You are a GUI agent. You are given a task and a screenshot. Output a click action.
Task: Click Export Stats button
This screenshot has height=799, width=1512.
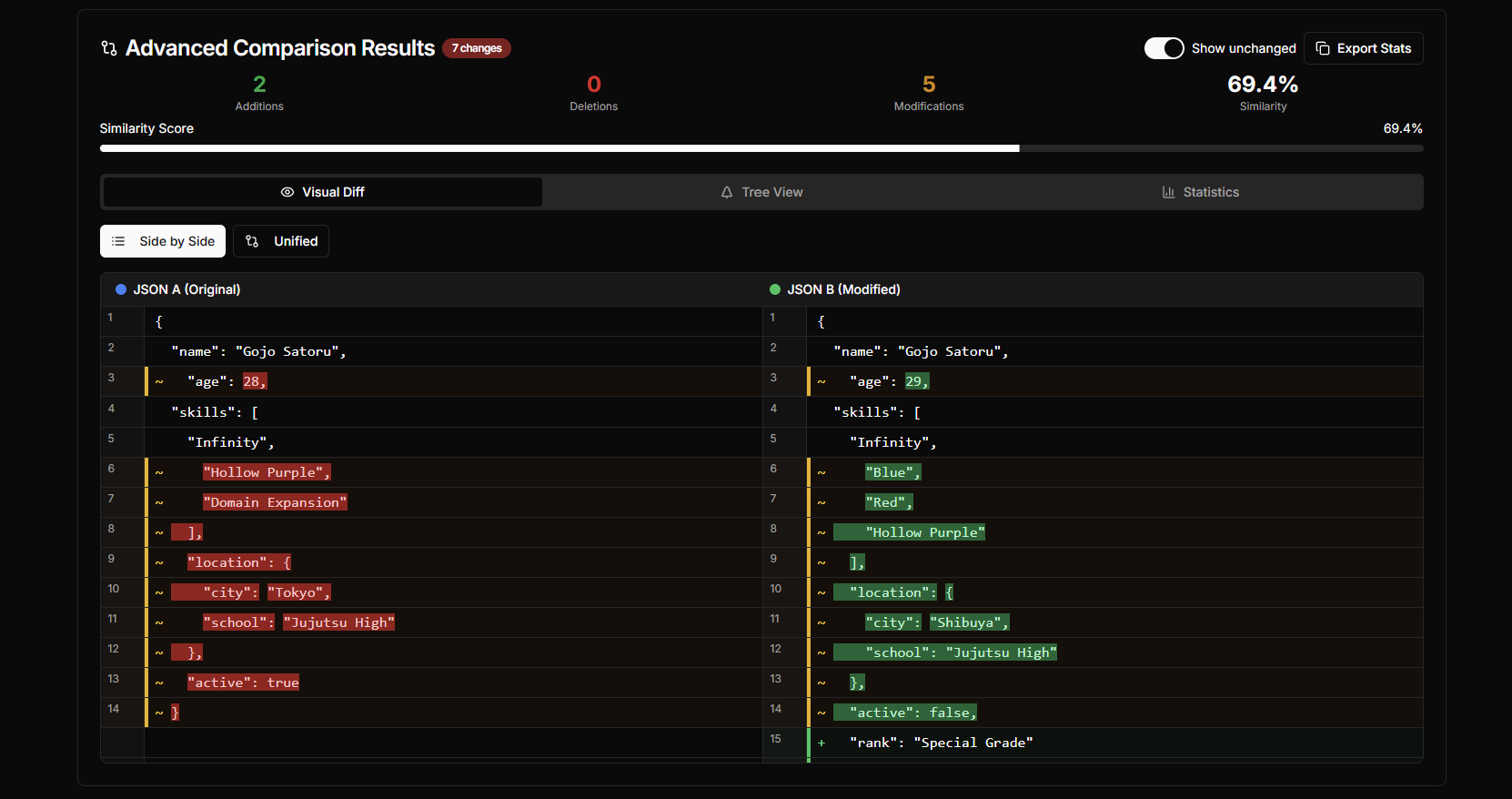click(1364, 48)
